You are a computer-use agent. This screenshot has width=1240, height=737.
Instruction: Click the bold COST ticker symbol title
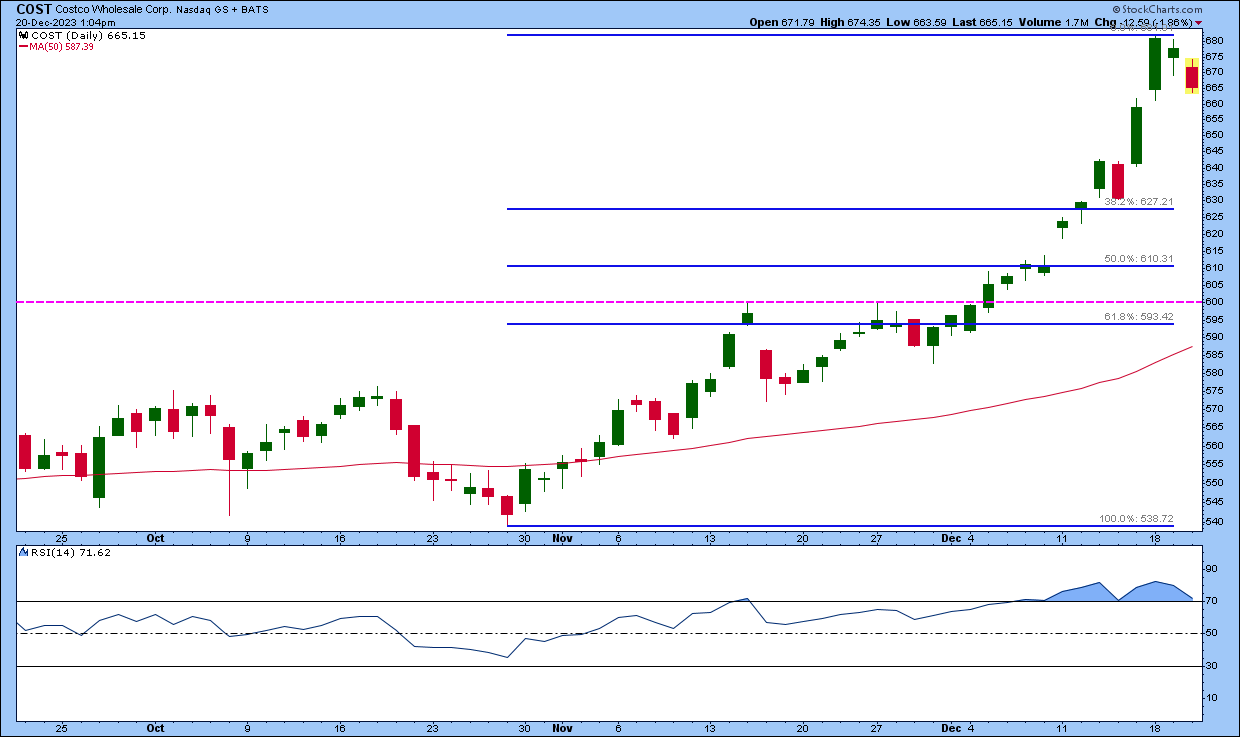point(35,8)
